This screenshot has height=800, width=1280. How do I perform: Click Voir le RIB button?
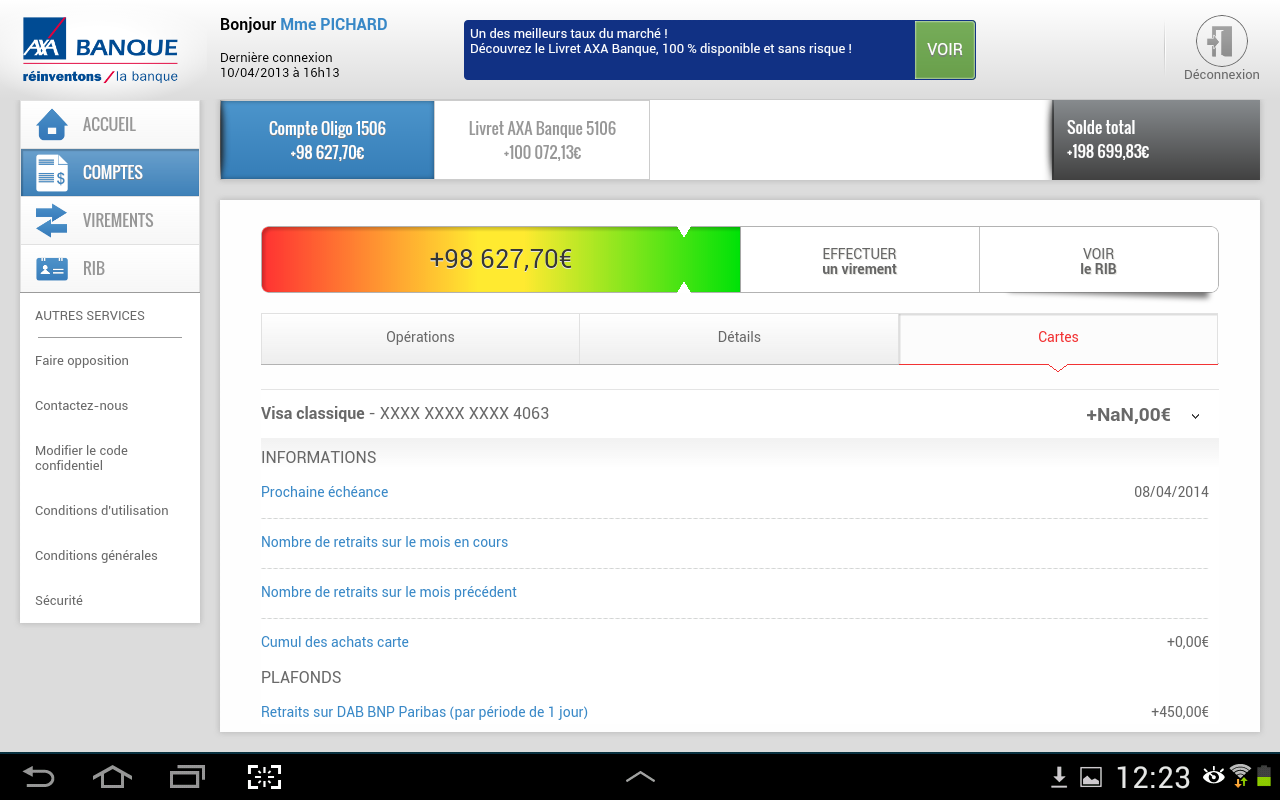1098,261
